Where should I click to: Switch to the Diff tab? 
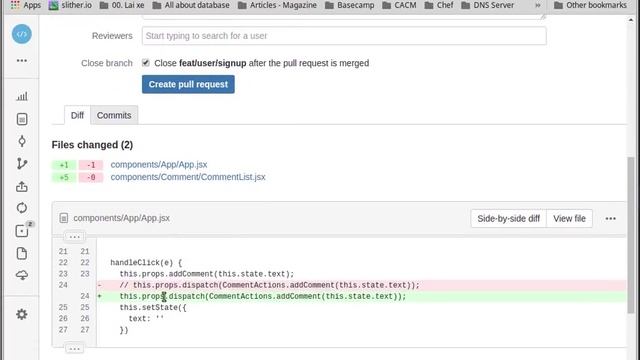[77, 116]
